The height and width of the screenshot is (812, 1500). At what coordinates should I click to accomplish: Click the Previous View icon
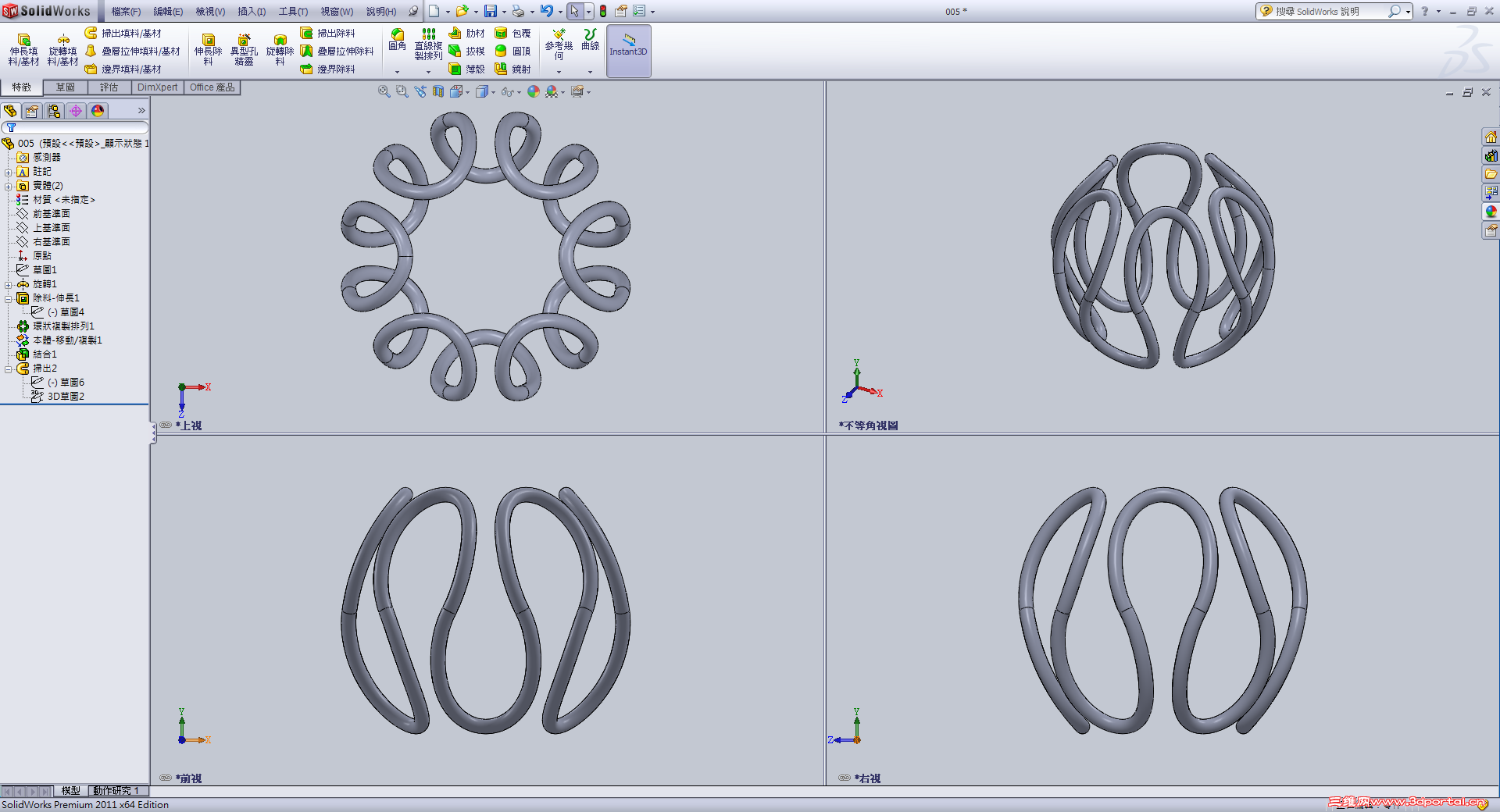420,91
